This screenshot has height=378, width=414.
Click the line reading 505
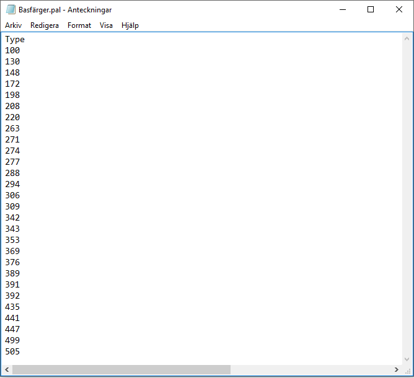12,352
